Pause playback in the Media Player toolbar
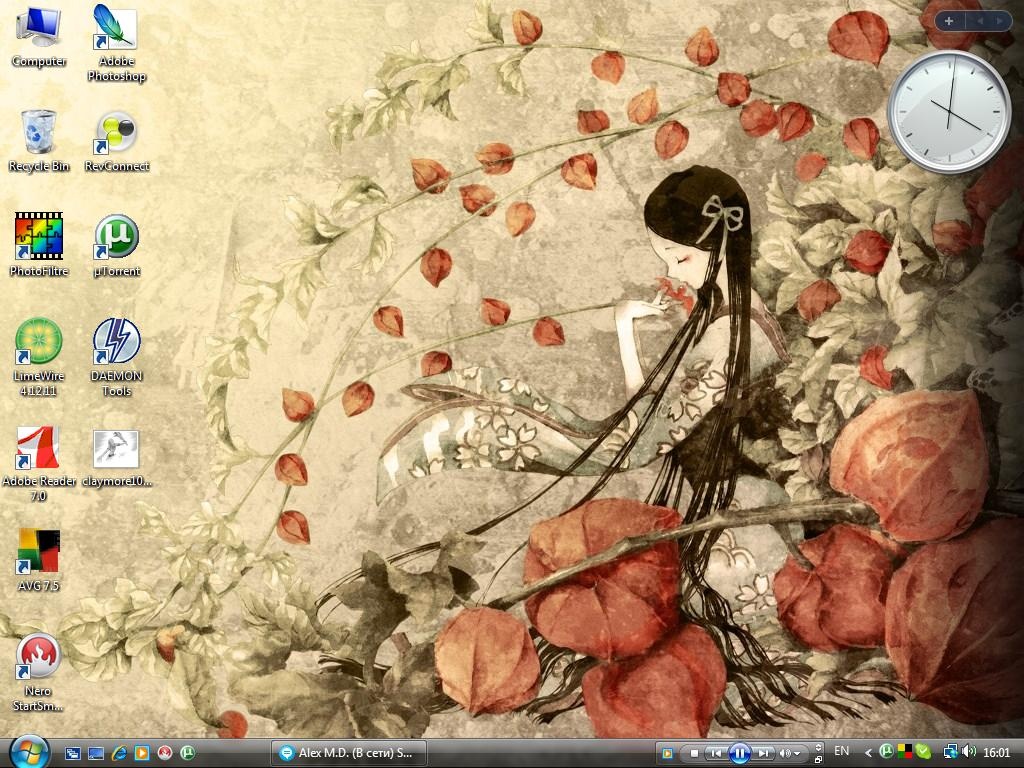This screenshot has width=1024, height=768. coord(739,754)
